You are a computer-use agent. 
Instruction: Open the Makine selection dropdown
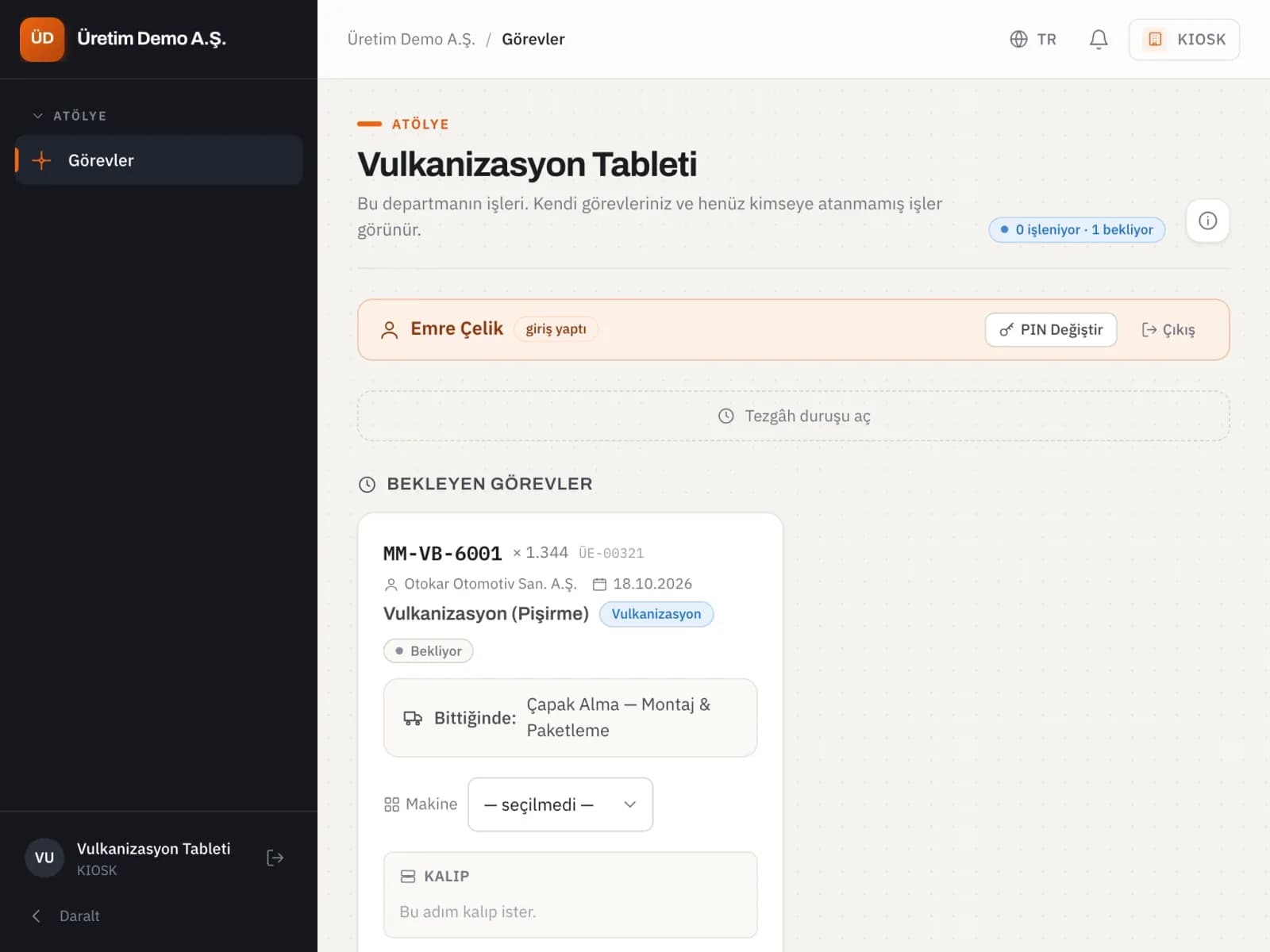coord(560,804)
